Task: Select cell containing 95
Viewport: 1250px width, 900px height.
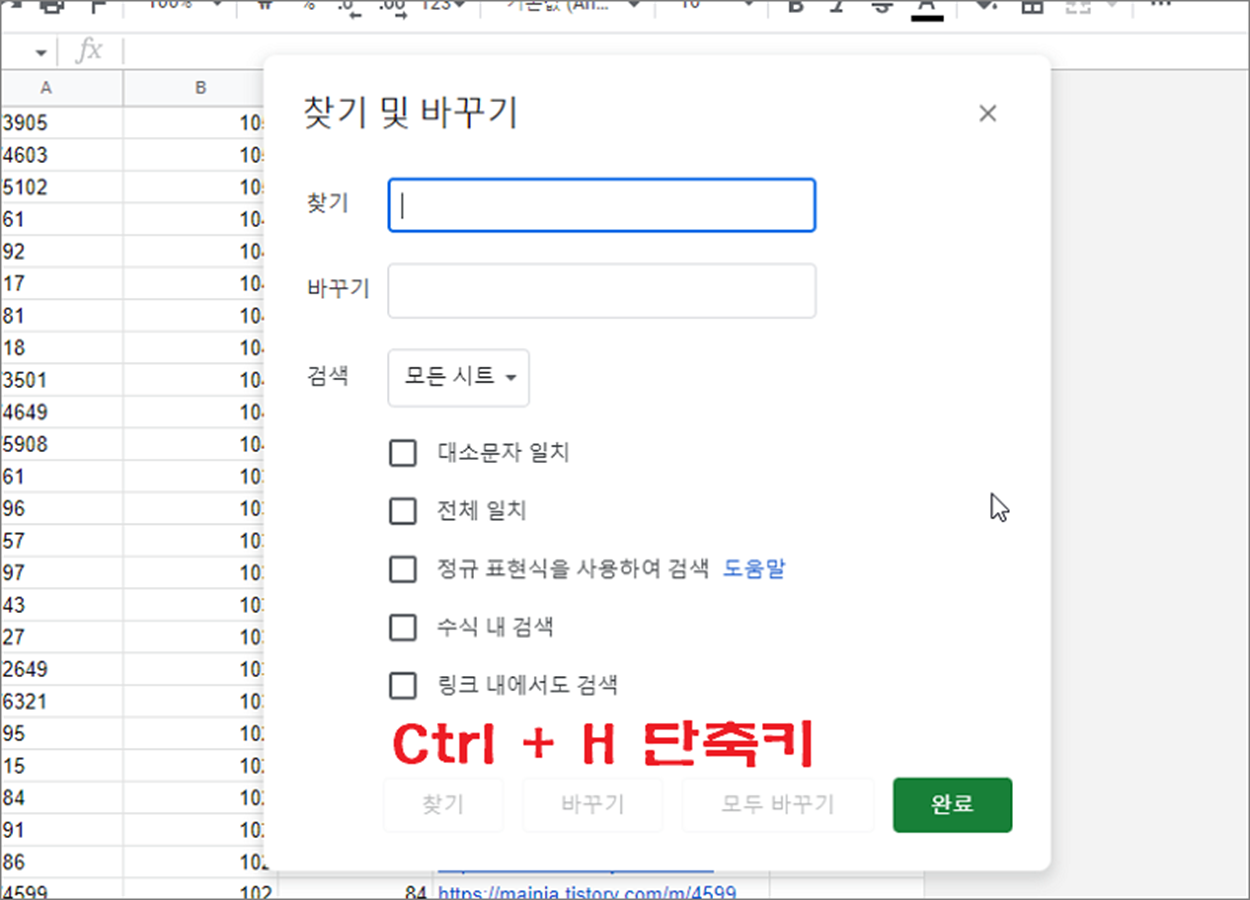Action: point(62,733)
